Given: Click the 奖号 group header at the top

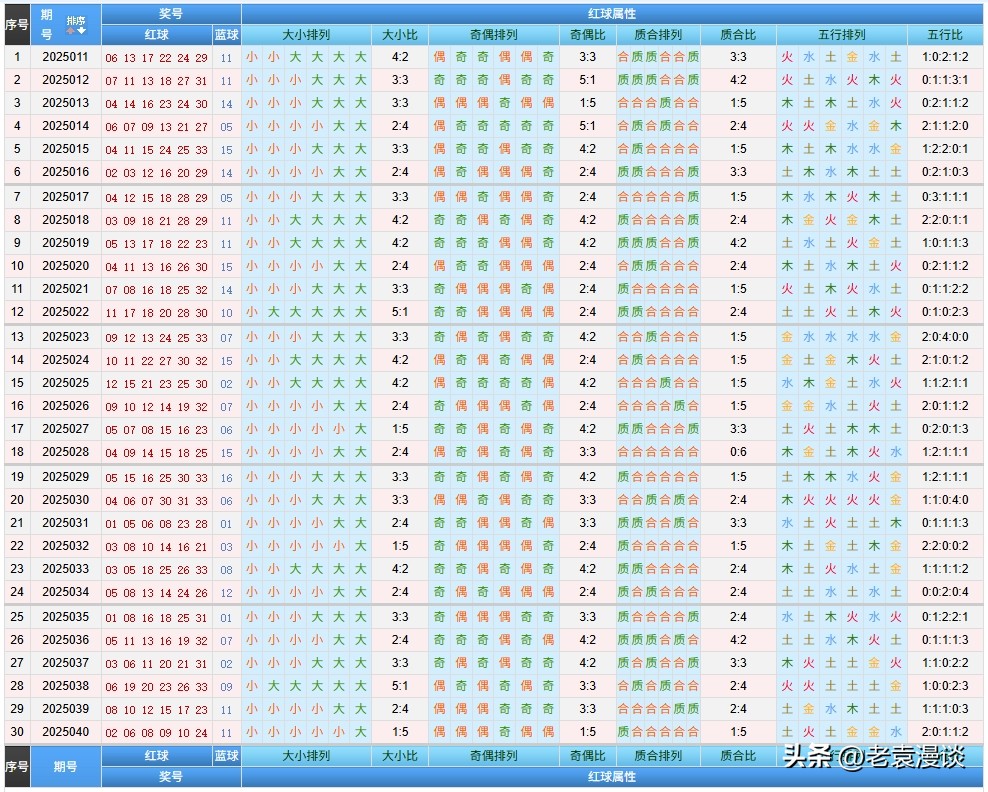Looking at the screenshot, I should click(x=171, y=13).
